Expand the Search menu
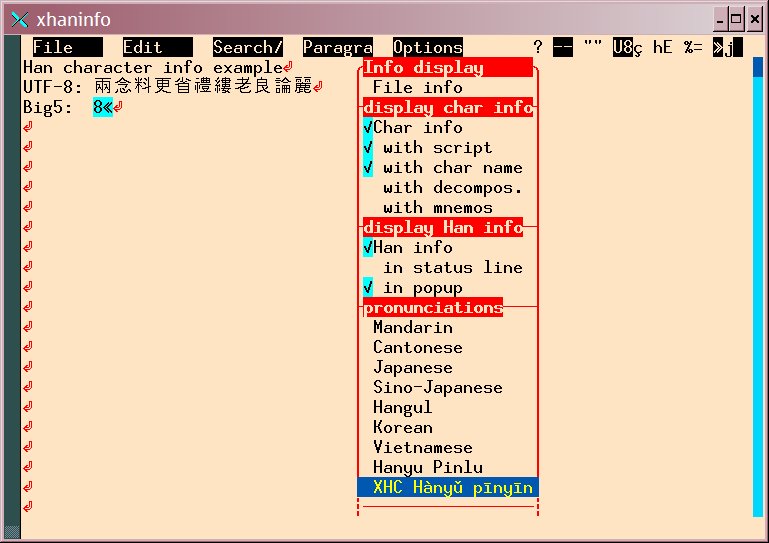Viewport: 769px width, 543px height. pos(247,47)
